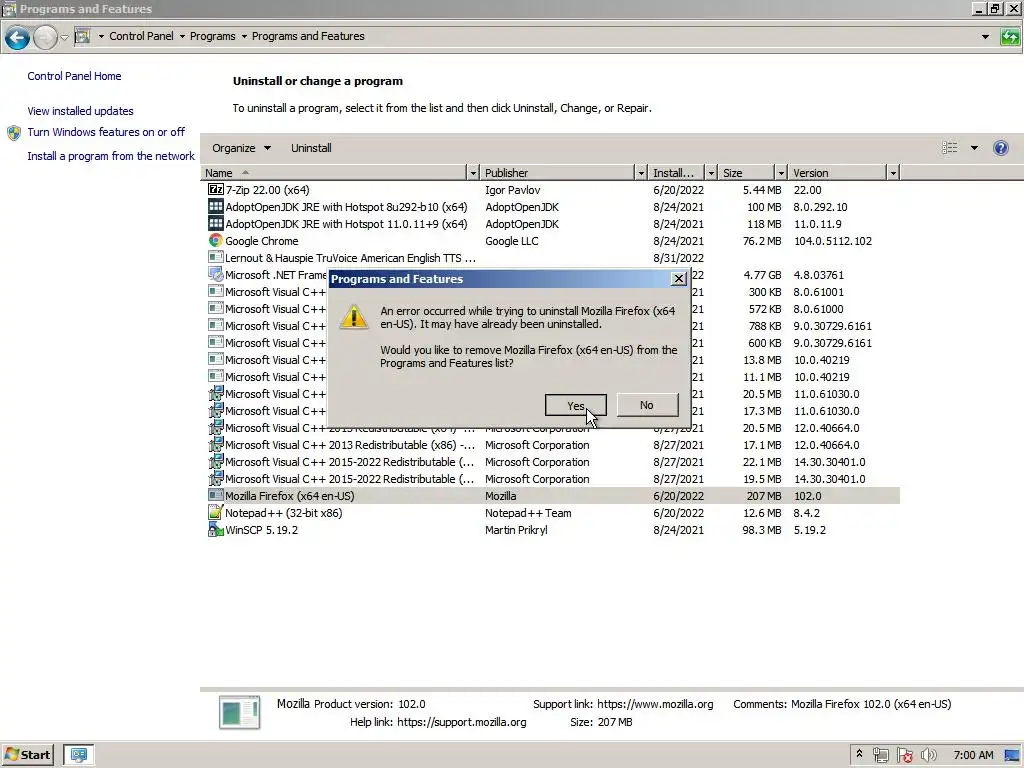The height and width of the screenshot is (768, 1024).
Task: Click the Mozilla Firefox list icon
Action: coord(216,495)
